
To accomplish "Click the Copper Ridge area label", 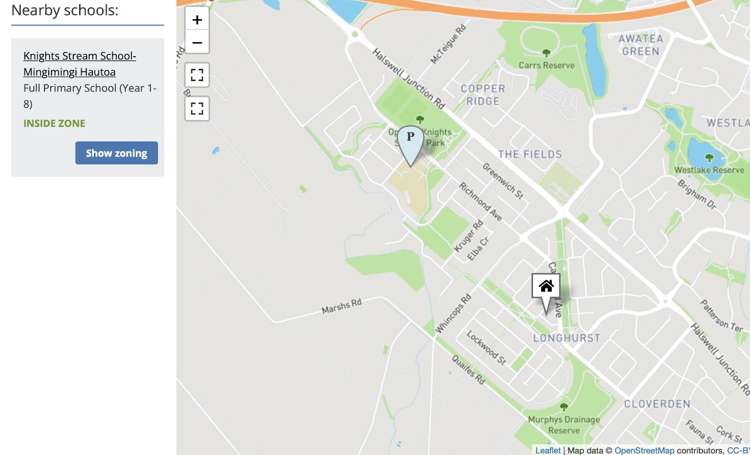I will pyautogui.click(x=483, y=95).
